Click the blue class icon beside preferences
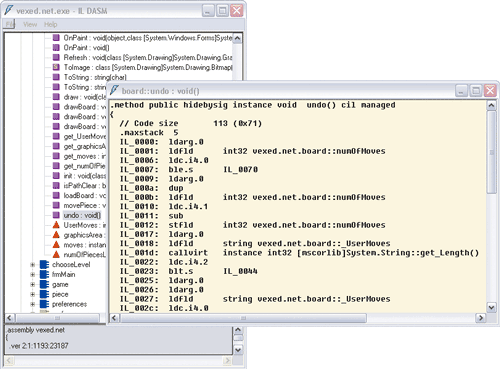The width and height of the screenshot is (500, 369). [x=44, y=304]
